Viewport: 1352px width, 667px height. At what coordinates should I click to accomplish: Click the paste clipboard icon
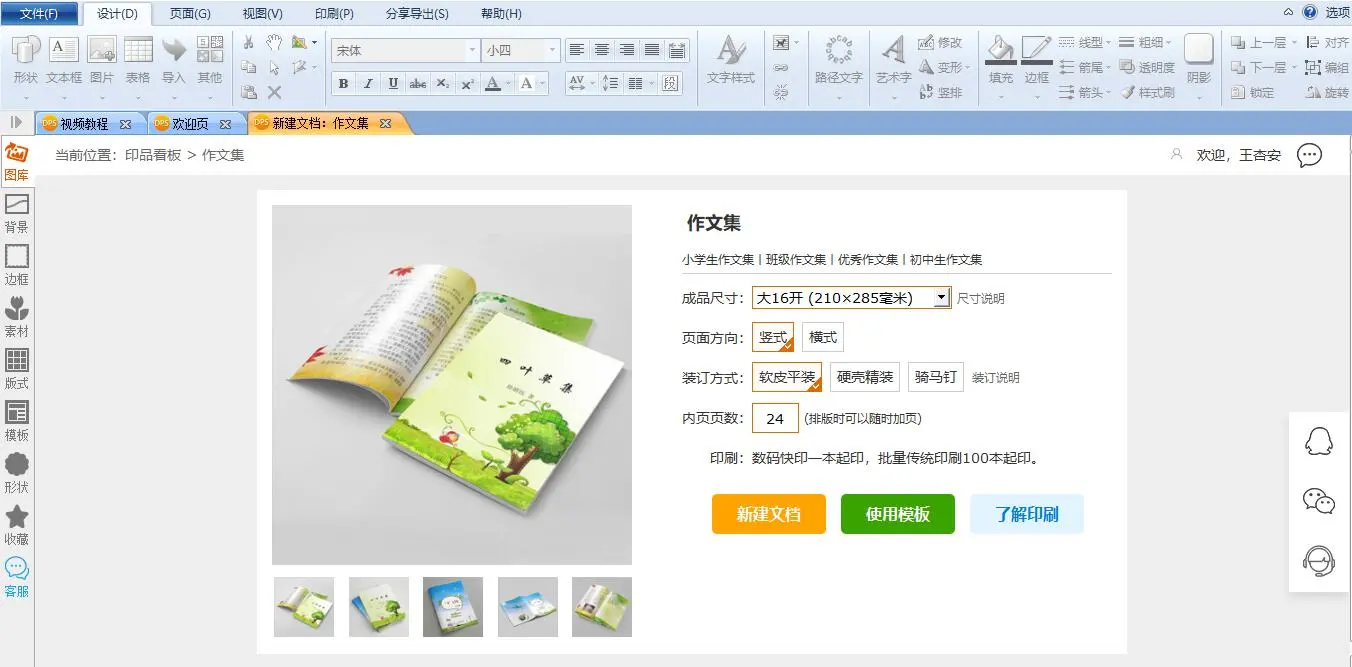click(x=249, y=92)
